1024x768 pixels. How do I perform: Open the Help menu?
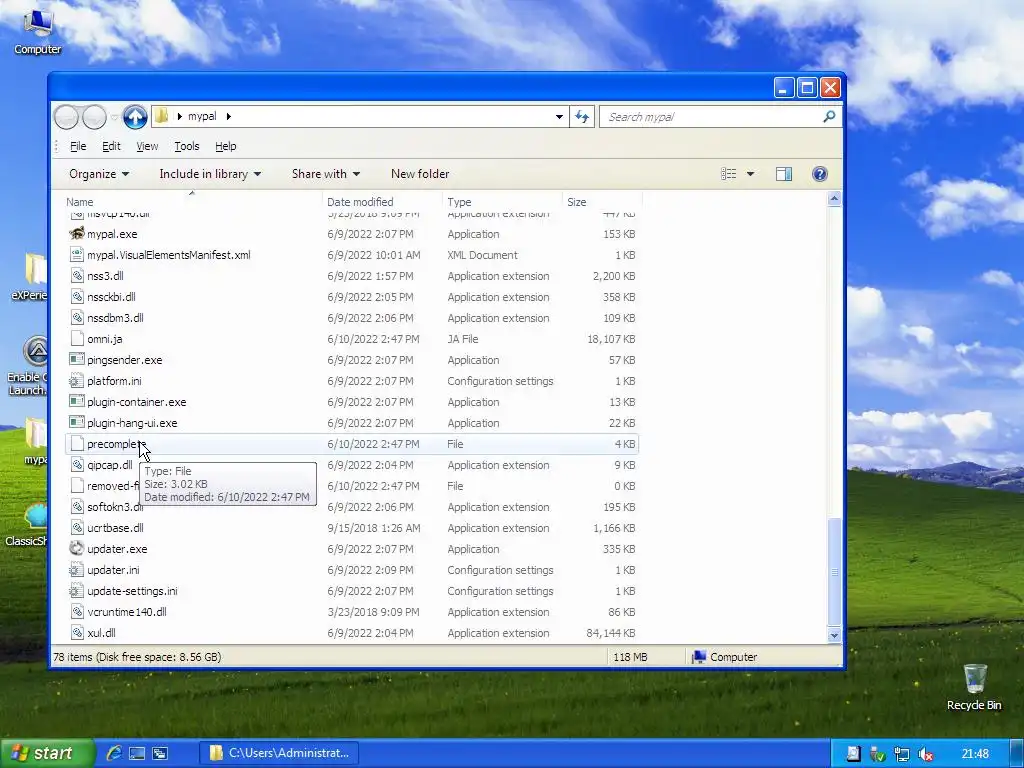225,146
